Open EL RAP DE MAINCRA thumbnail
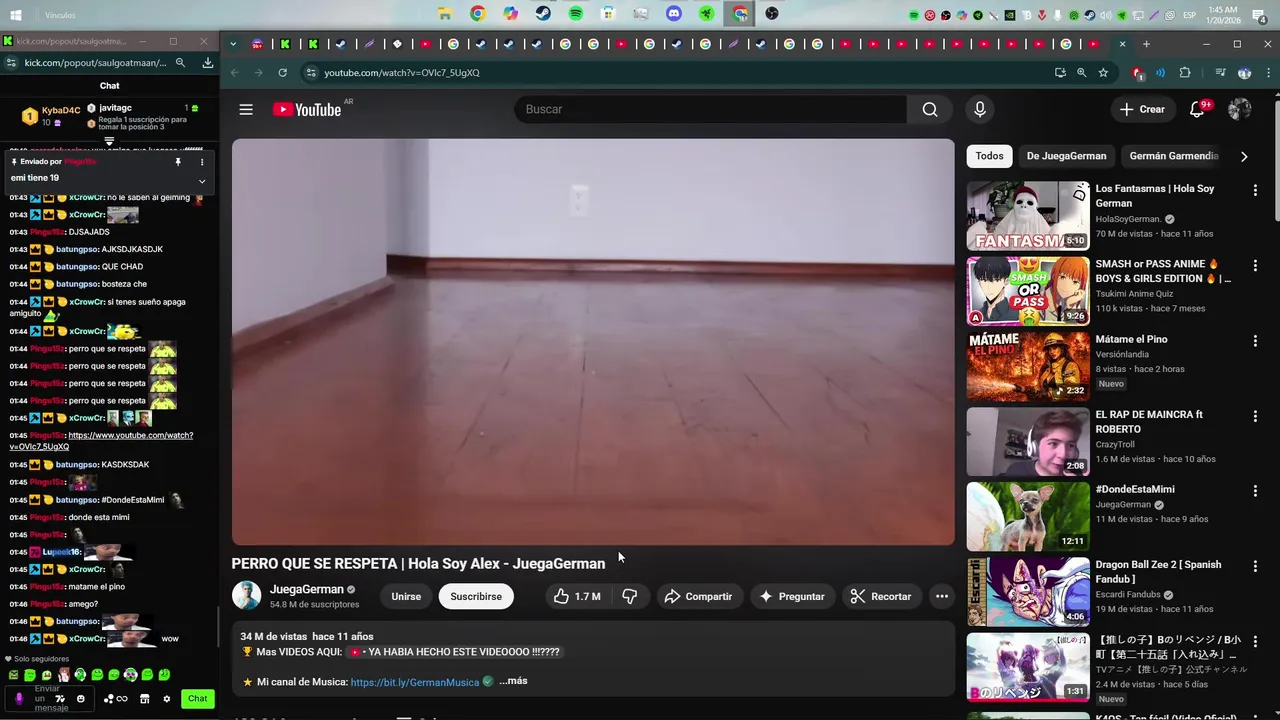This screenshot has height=720, width=1280. [1028, 441]
